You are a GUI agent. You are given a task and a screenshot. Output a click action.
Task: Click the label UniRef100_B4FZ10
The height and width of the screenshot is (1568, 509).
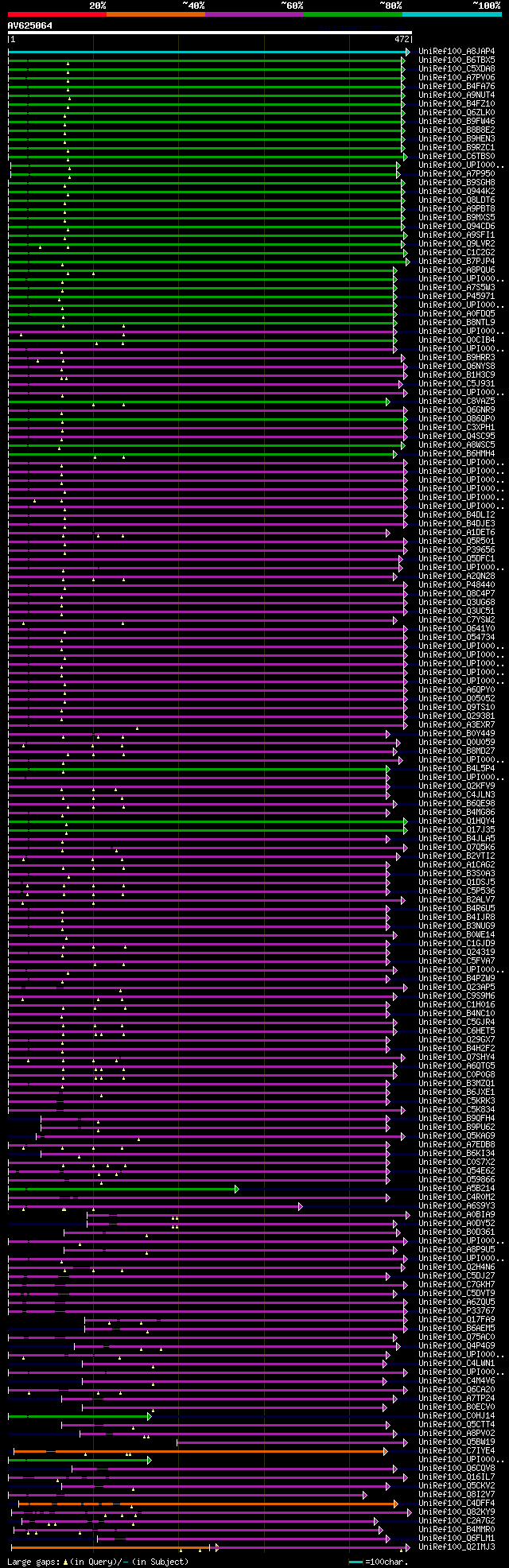point(457,104)
